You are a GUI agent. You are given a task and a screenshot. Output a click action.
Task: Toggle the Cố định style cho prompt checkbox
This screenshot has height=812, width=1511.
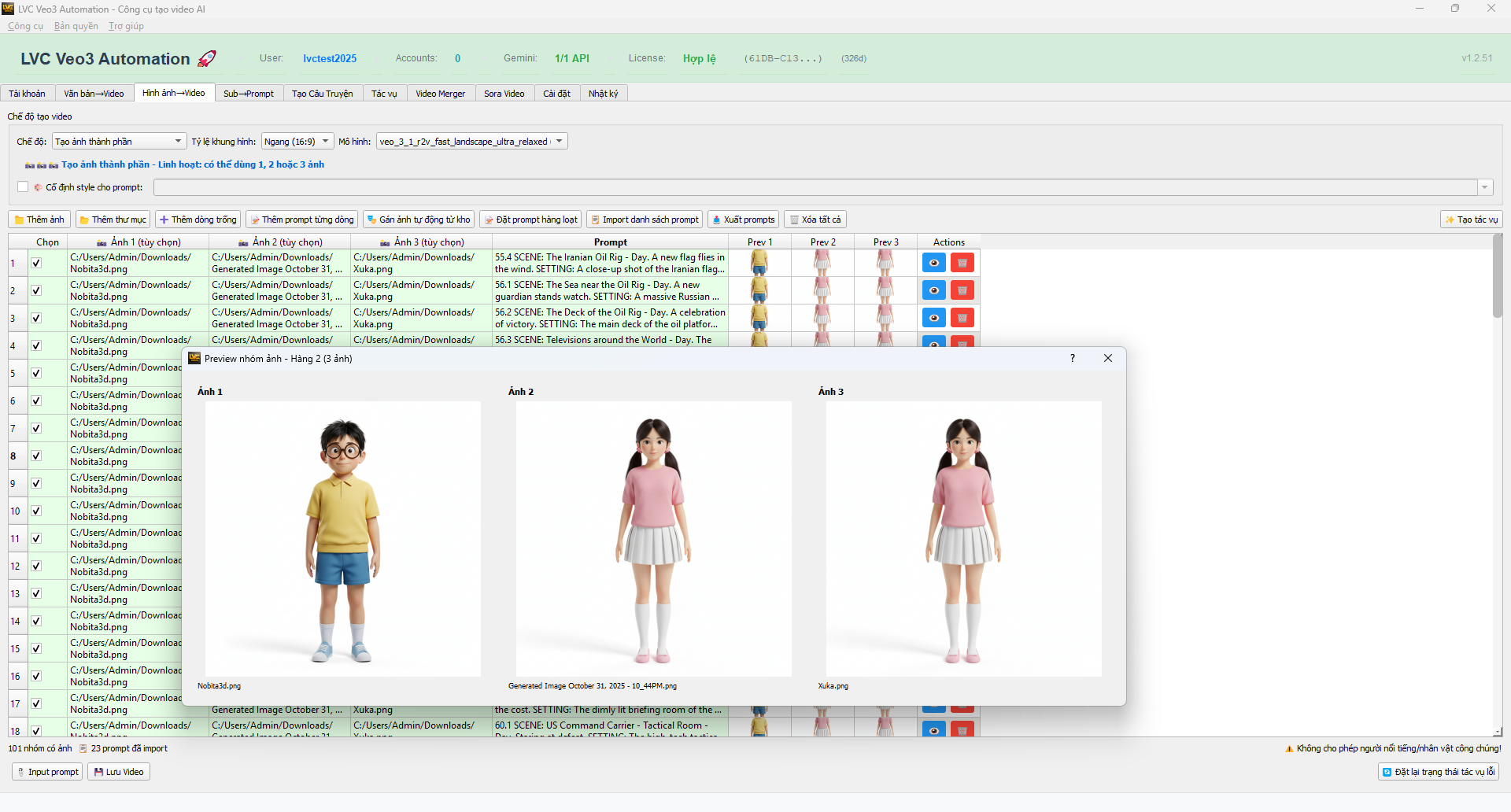point(23,186)
